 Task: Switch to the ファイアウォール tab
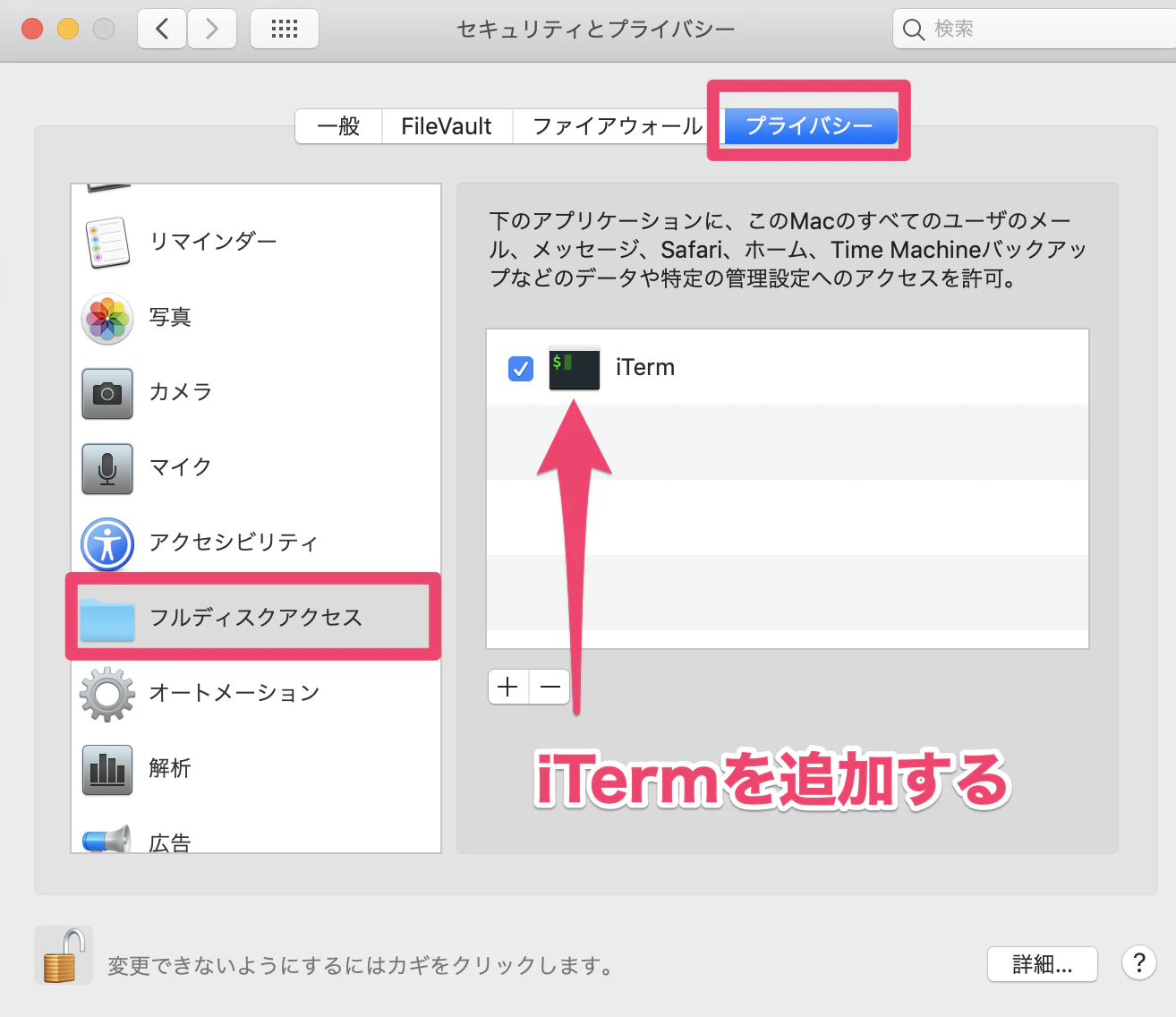click(x=617, y=126)
